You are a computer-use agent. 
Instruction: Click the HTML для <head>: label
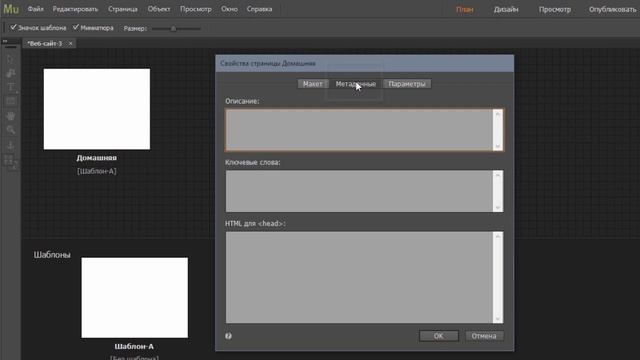tap(255, 224)
